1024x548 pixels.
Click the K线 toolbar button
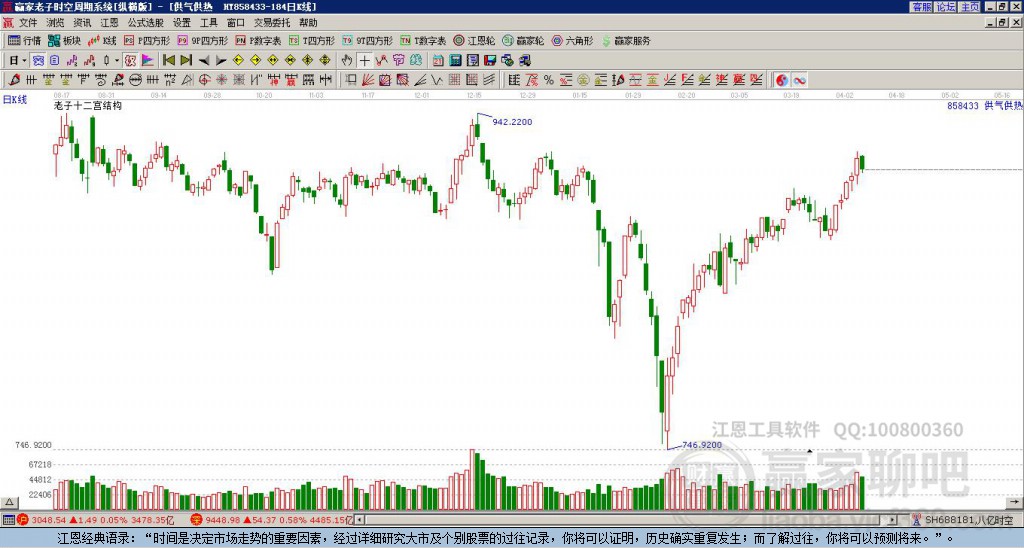[x=101, y=40]
